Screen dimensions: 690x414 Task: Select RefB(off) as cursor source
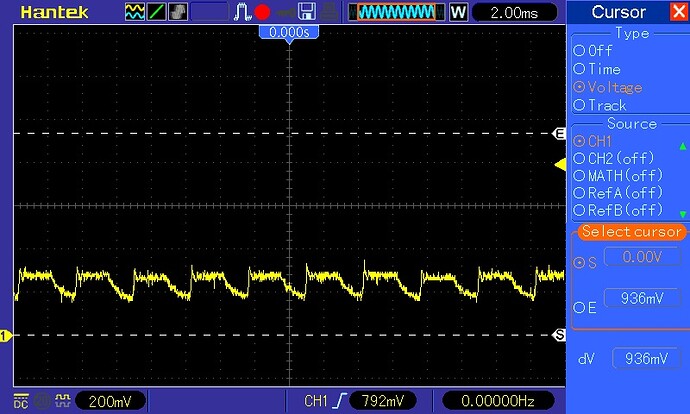coord(618,210)
